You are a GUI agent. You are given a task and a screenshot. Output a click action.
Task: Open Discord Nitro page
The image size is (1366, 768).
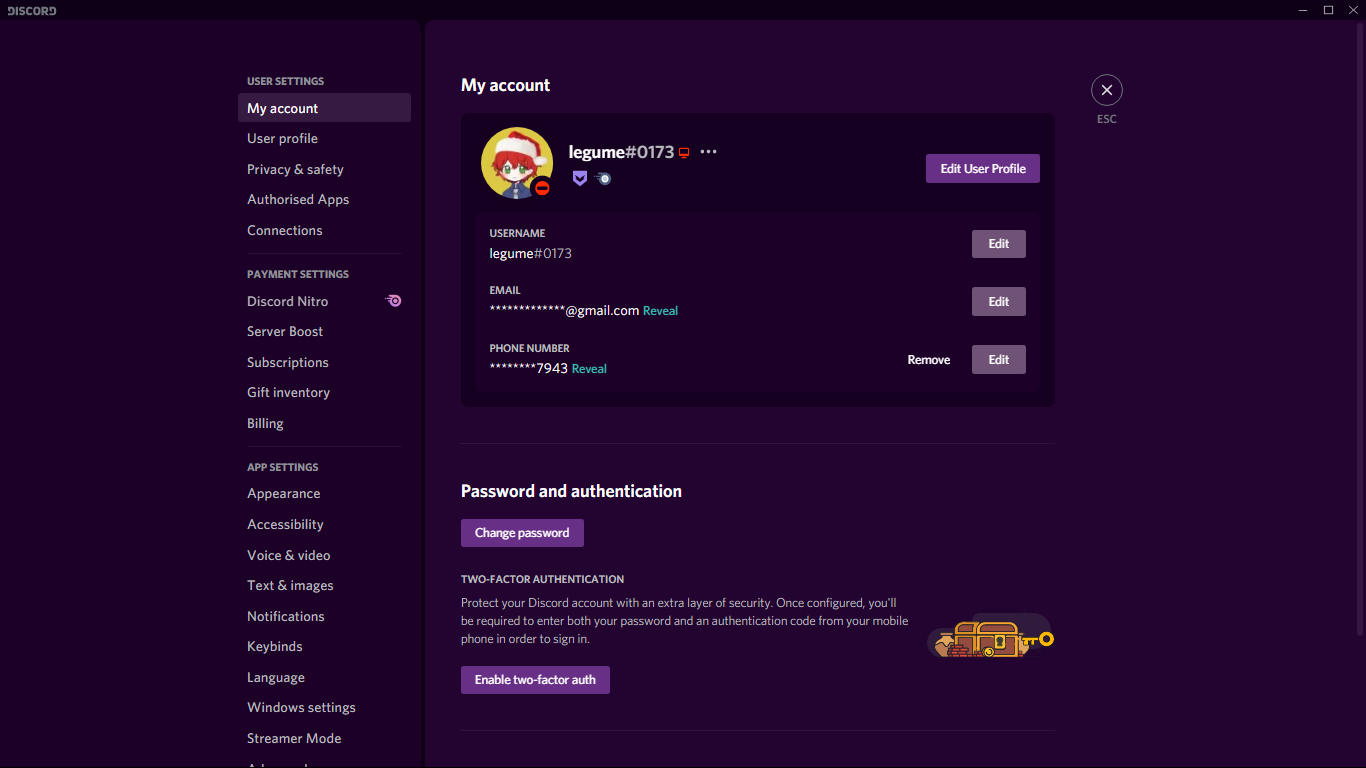(x=324, y=301)
